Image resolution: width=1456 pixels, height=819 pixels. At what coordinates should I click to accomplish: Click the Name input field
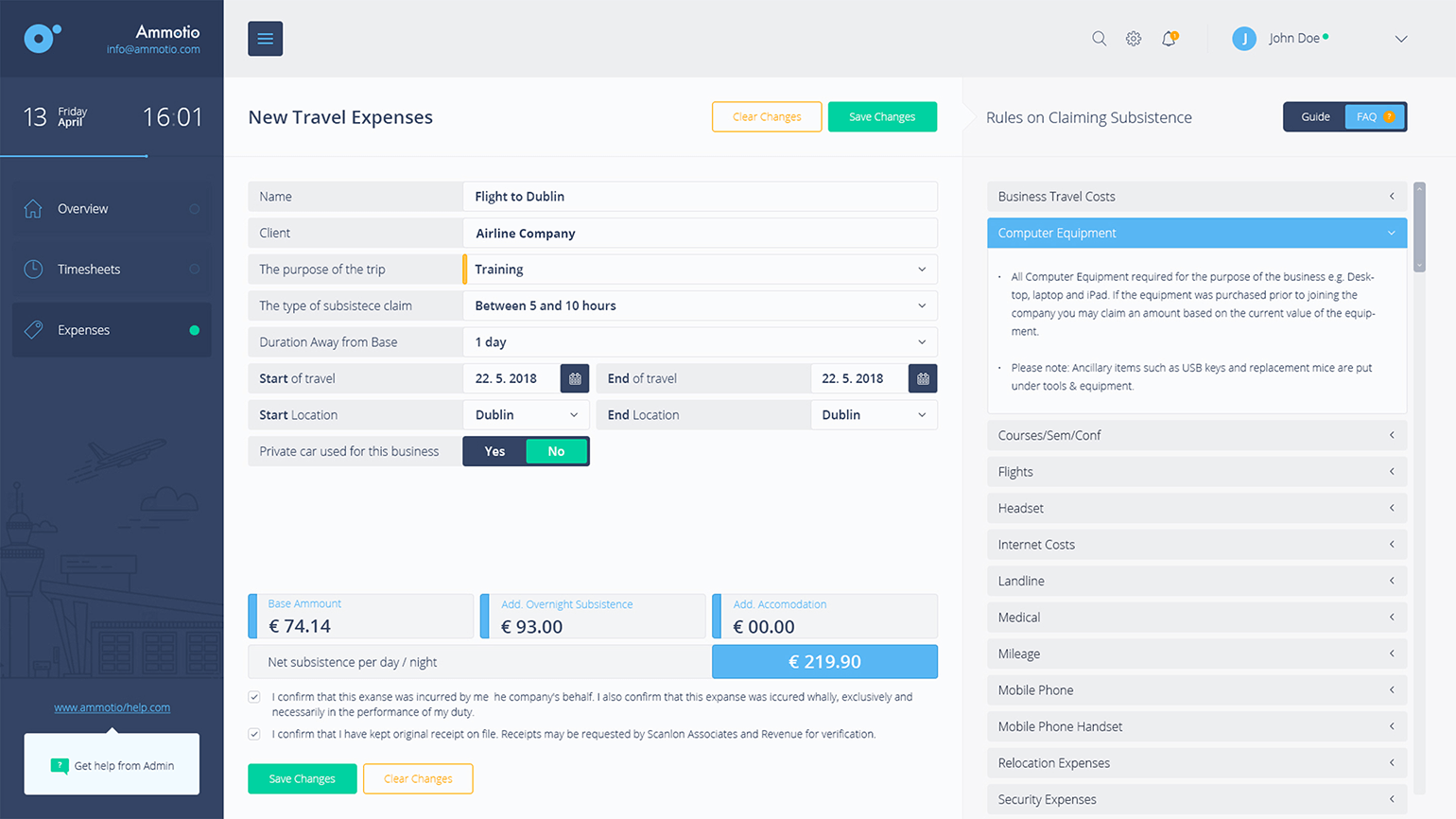point(700,197)
